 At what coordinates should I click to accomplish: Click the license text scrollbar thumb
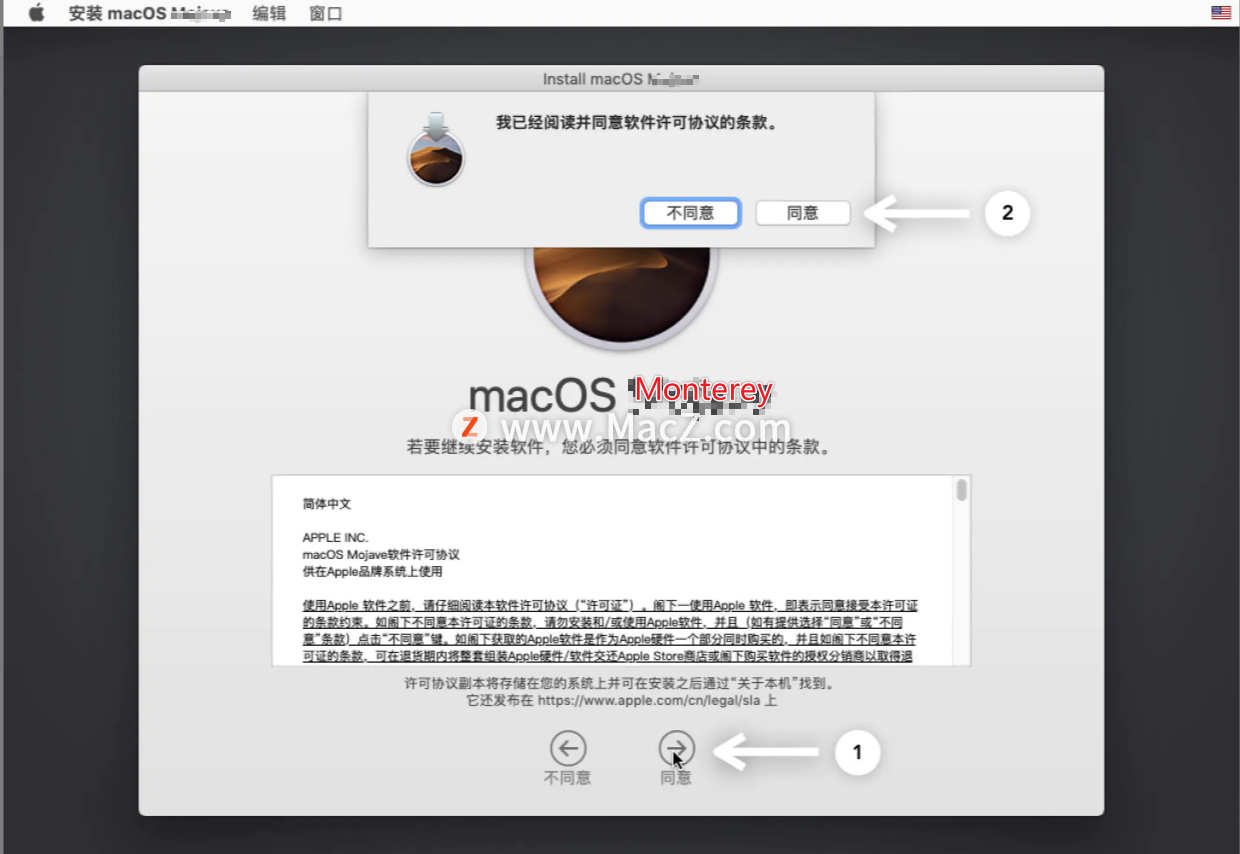click(x=961, y=489)
